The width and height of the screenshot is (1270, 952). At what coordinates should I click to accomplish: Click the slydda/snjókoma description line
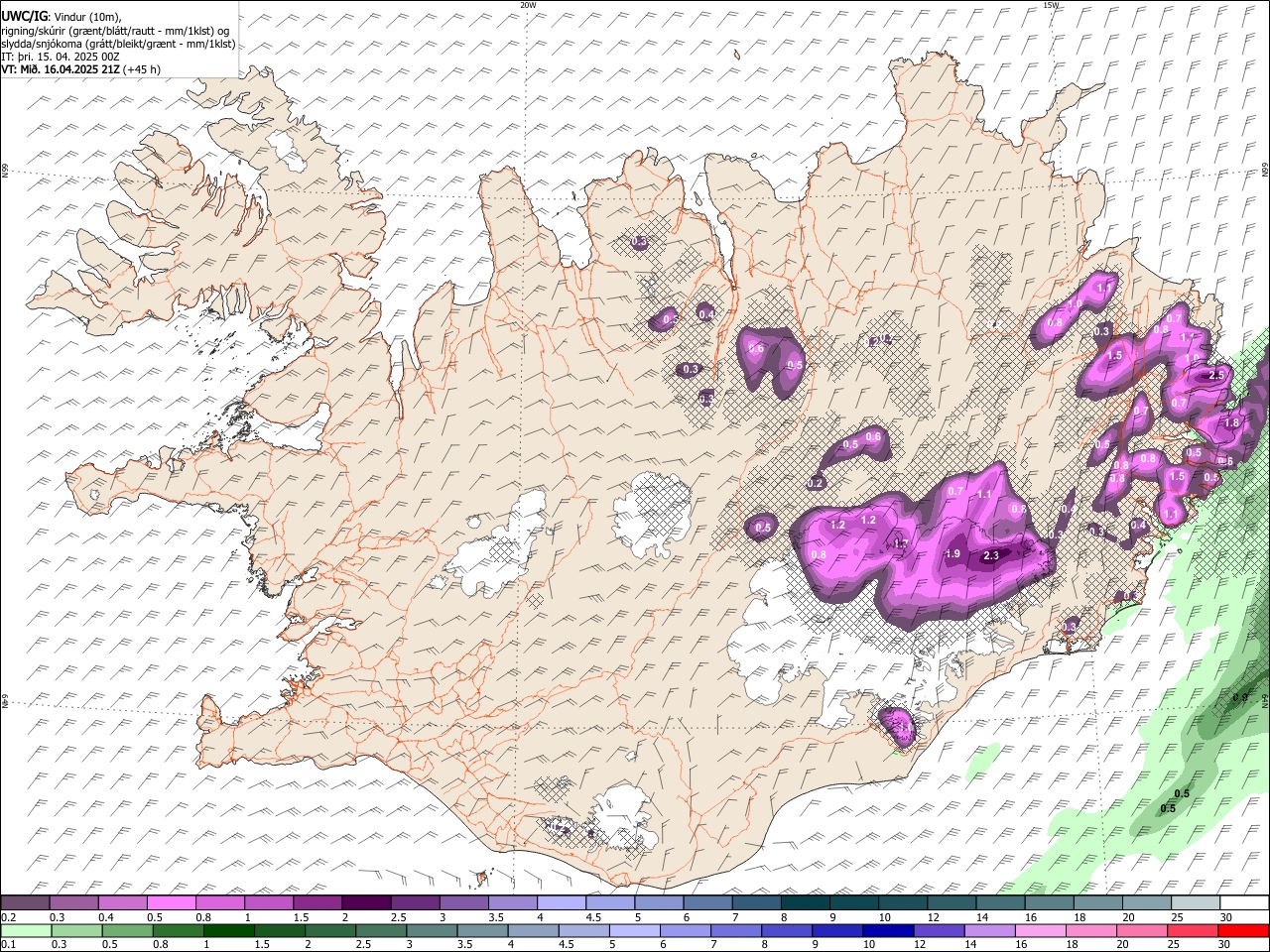pos(118,44)
